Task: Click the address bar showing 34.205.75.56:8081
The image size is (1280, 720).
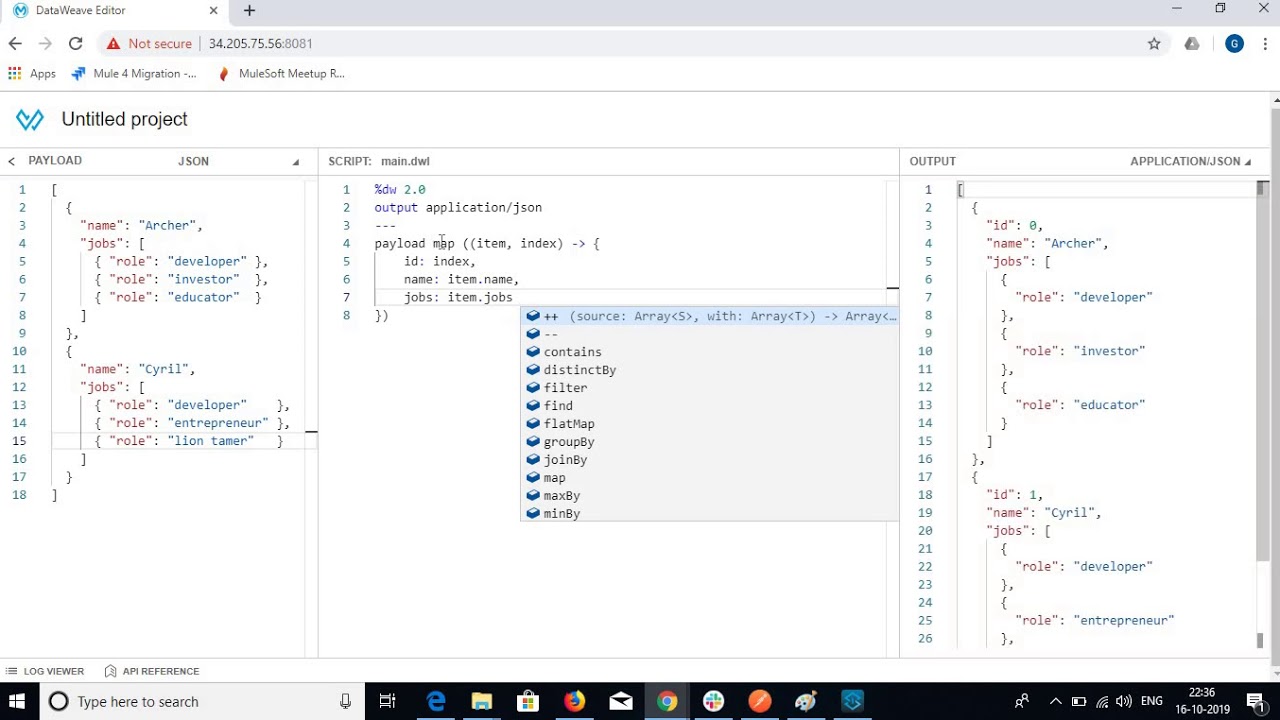Action: 260,44
